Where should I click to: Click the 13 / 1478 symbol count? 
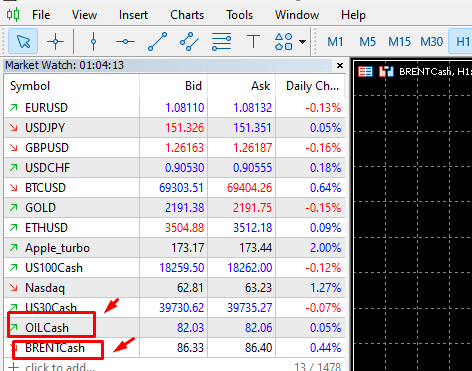point(317,367)
